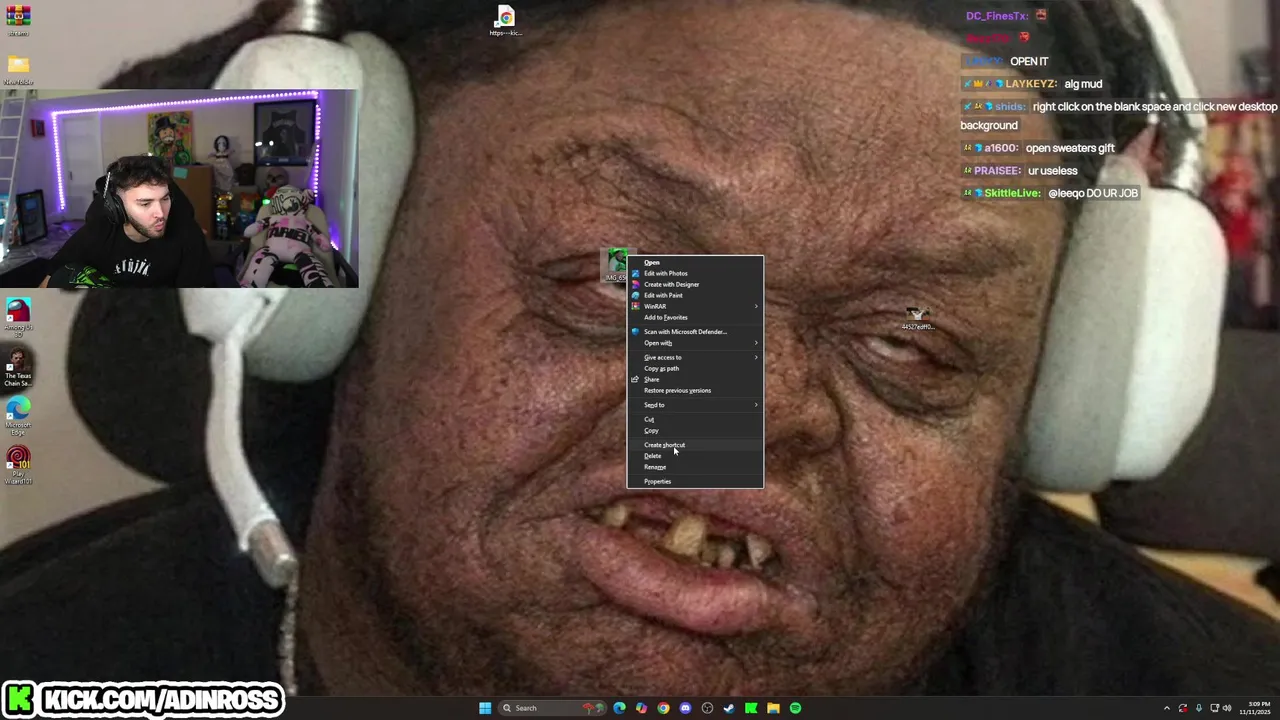Select the Microsoft Edge desktop shortcut
The width and height of the screenshot is (1280, 720).
18,415
